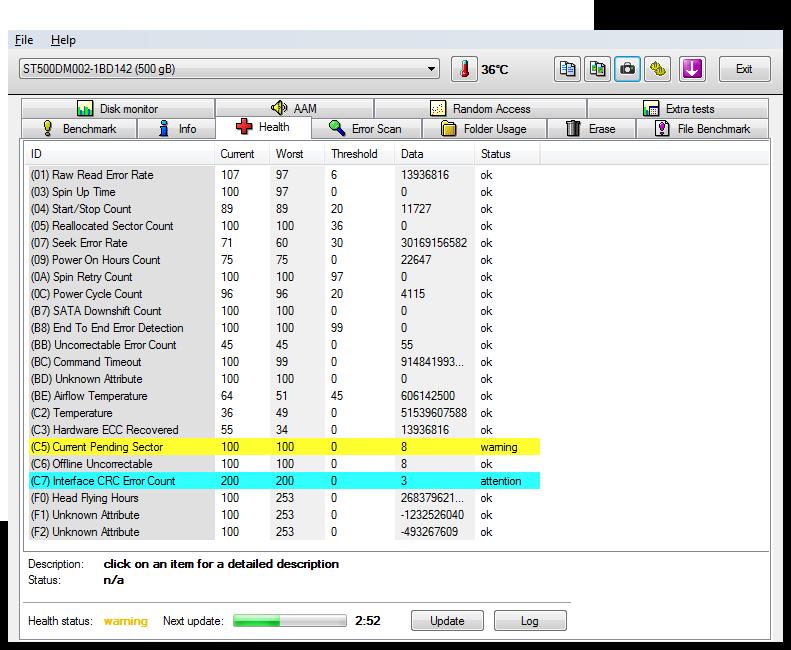
Task: Select the (03) Spin Up Time row
Action: [x=285, y=192]
